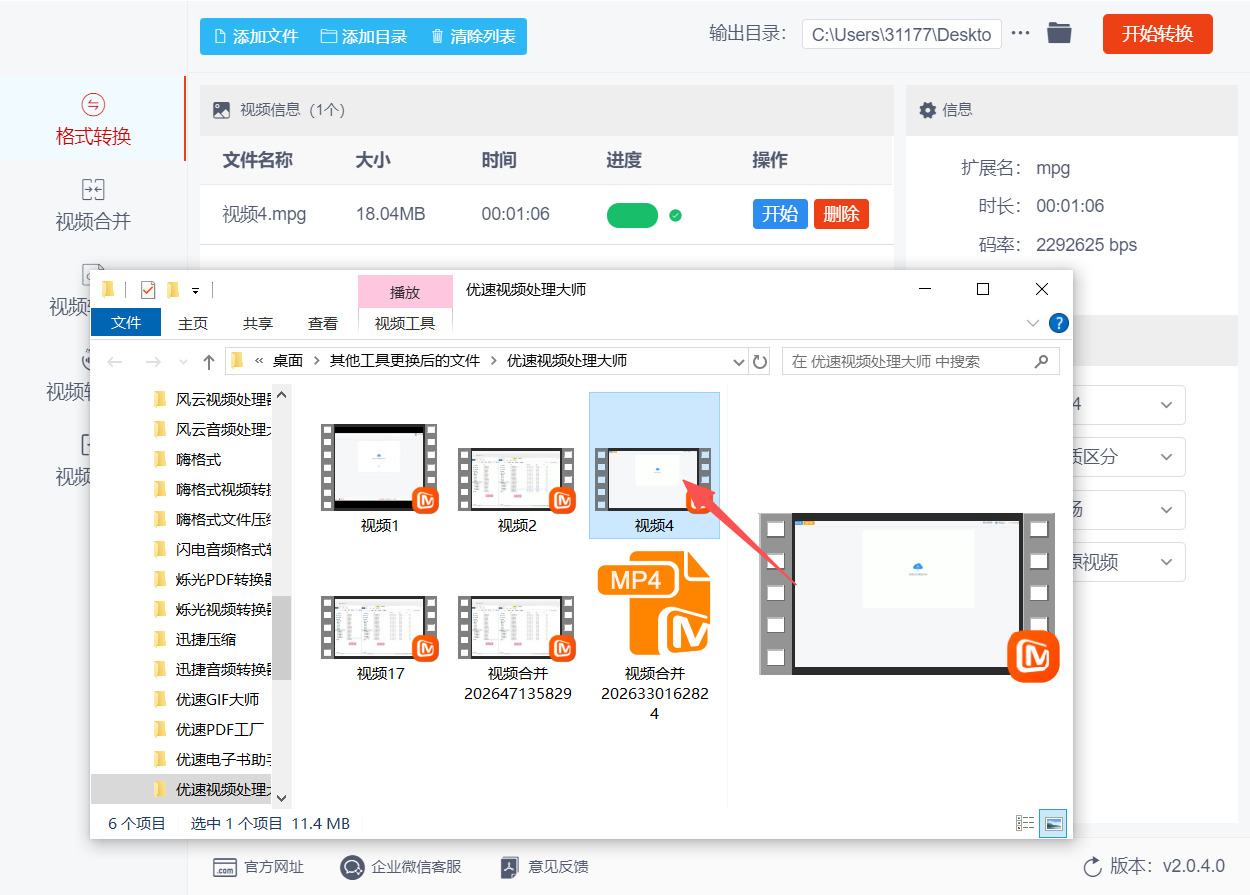The height and width of the screenshot is (895, 1250).
Task: Open the 主页 tab in Explorer ribbon
Action: click(193, 323)
